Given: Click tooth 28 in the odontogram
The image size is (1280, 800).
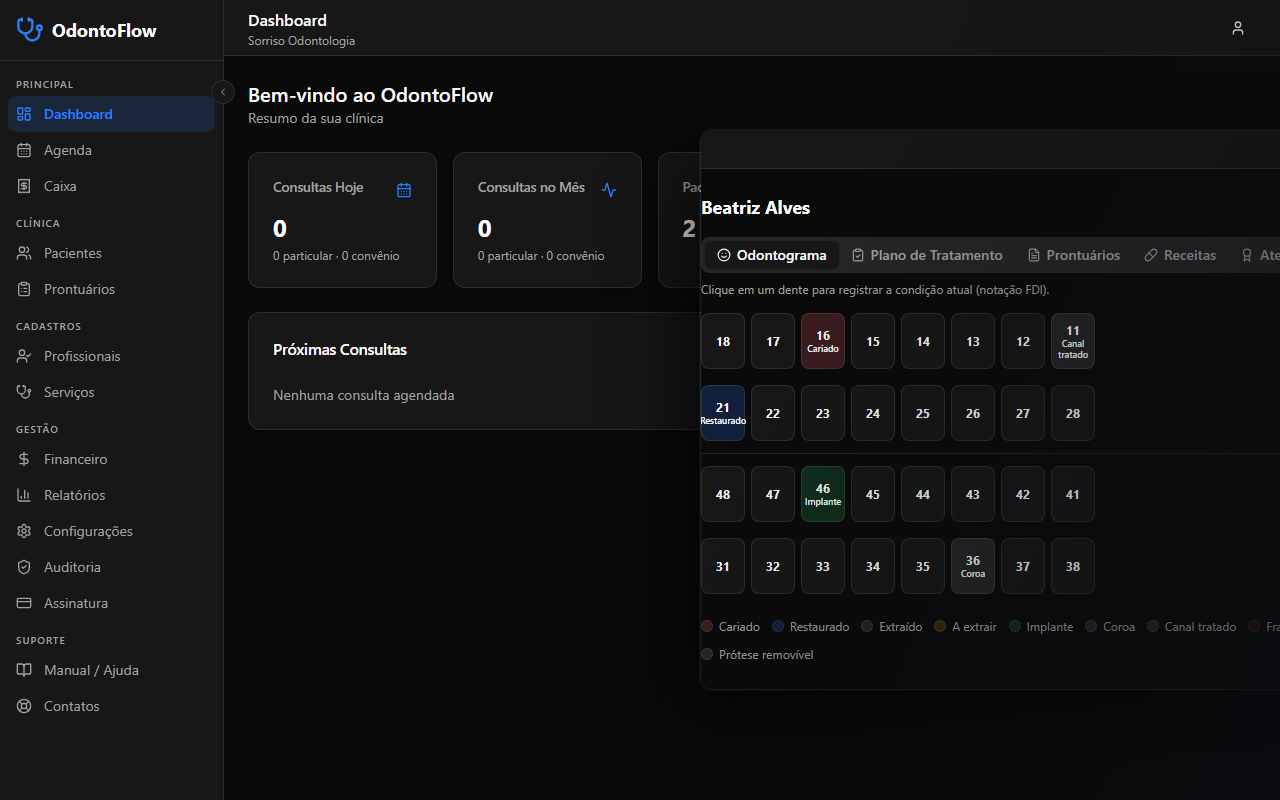Looking at the screenshot, I should [1073, 413].
